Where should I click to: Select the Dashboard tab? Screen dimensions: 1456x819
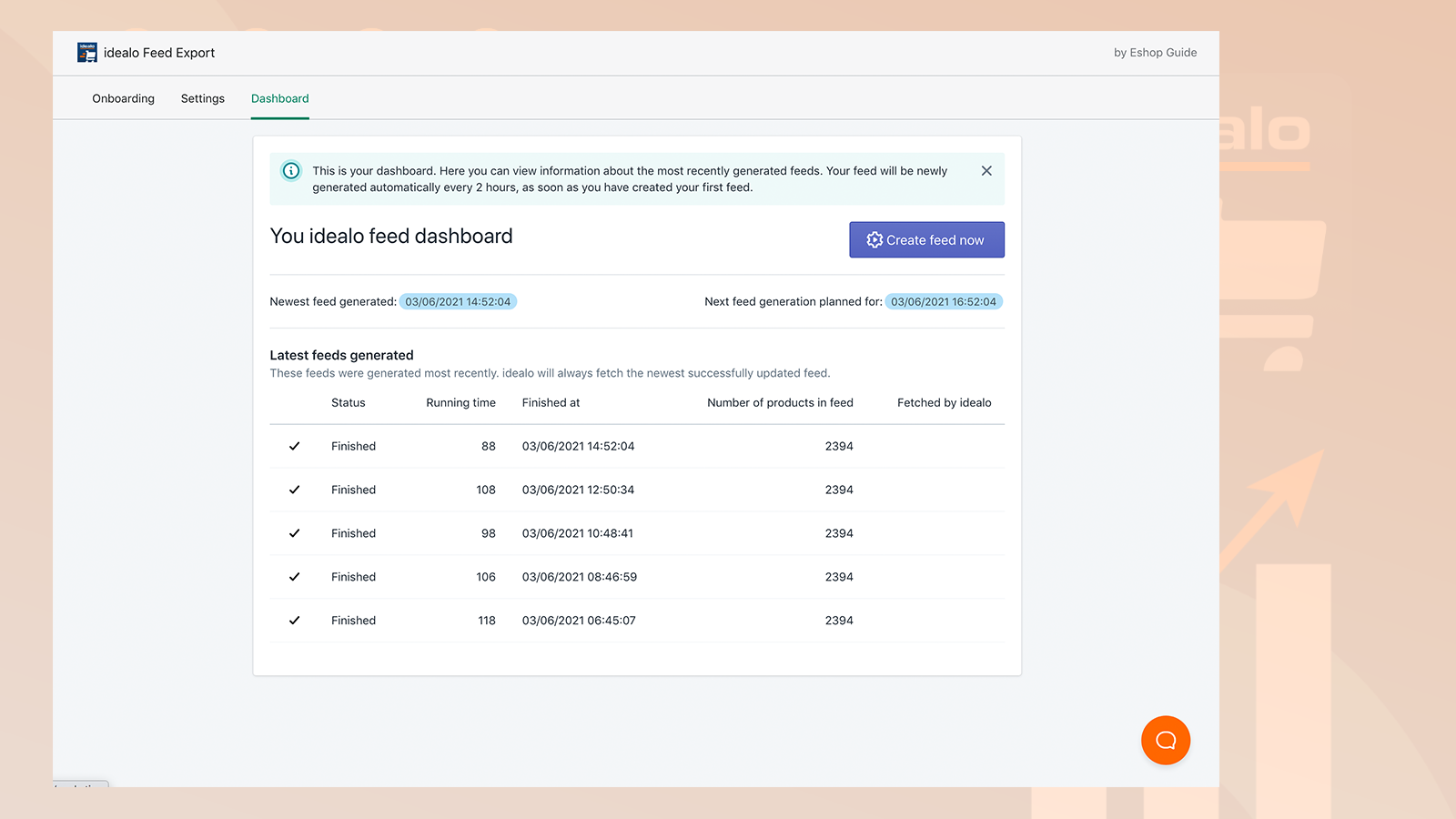280,98
